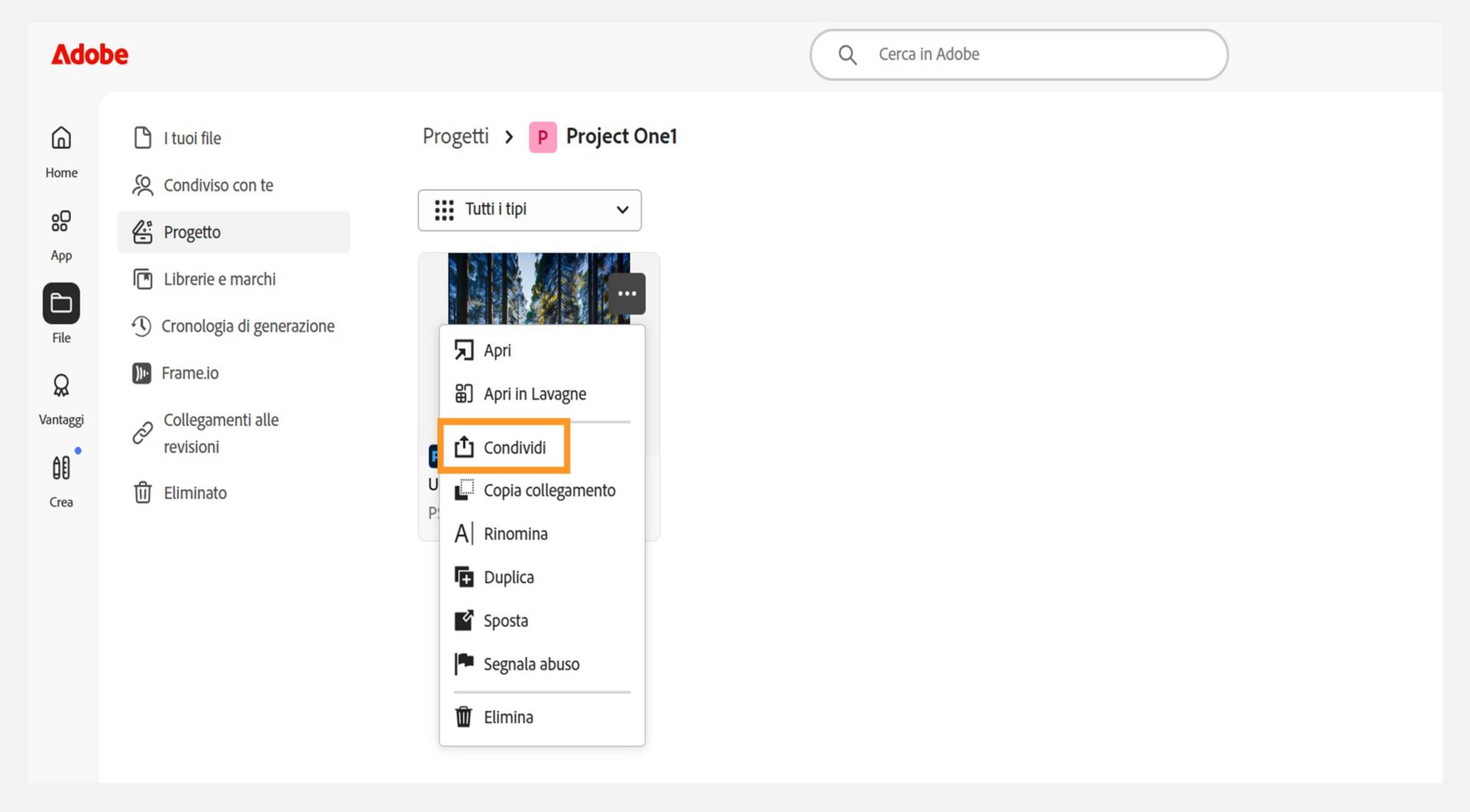Viewport: 1470px width, 812px height.
Task: Choose Sposta from the menu
Action: pos(542,621)
